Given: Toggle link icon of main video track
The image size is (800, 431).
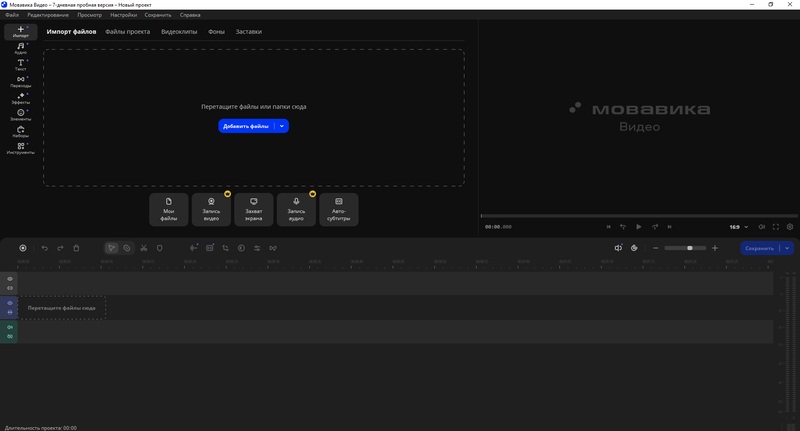Looking at the screenshot, I should [x=10, y=312].
